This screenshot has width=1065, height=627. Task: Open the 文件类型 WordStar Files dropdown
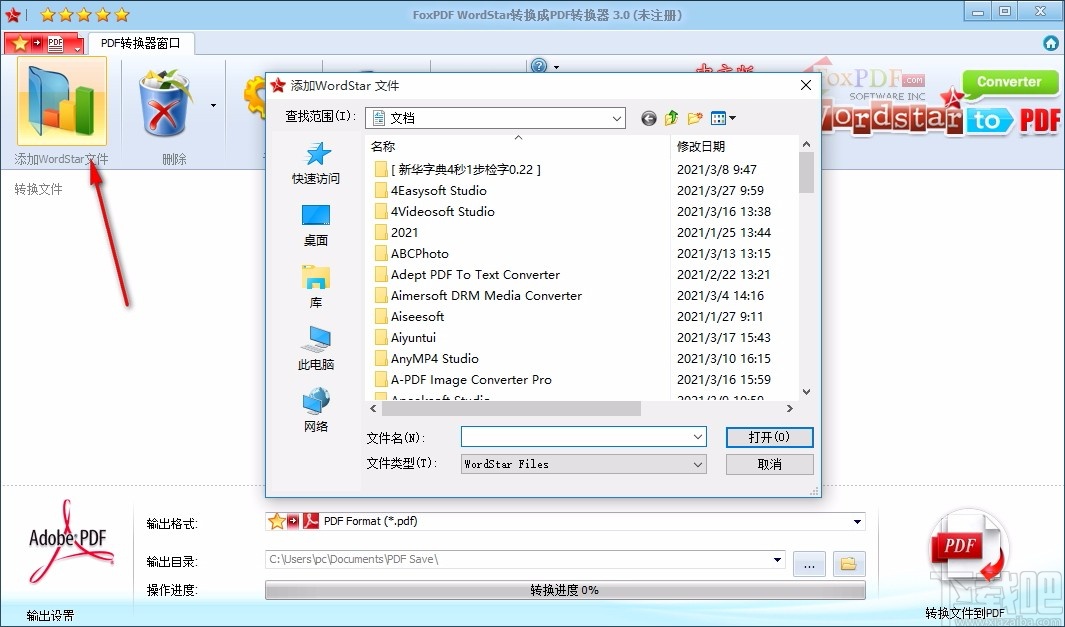696,463
